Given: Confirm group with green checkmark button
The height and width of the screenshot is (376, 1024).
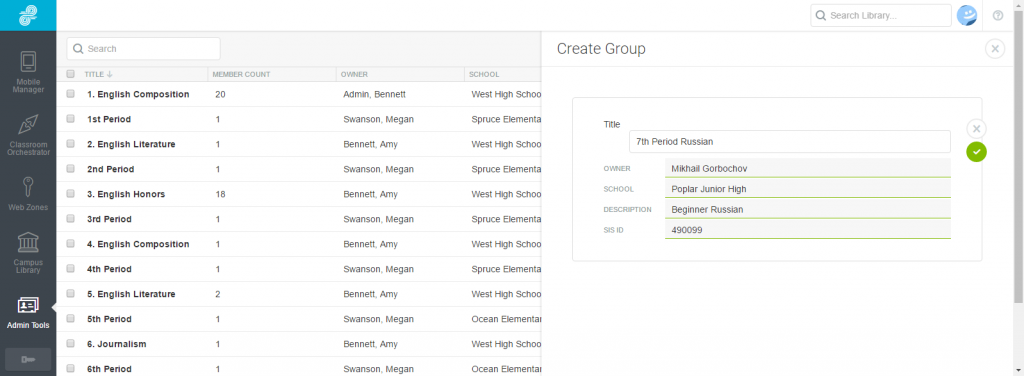Looking at the screenshot, I should tap(976, 151).
